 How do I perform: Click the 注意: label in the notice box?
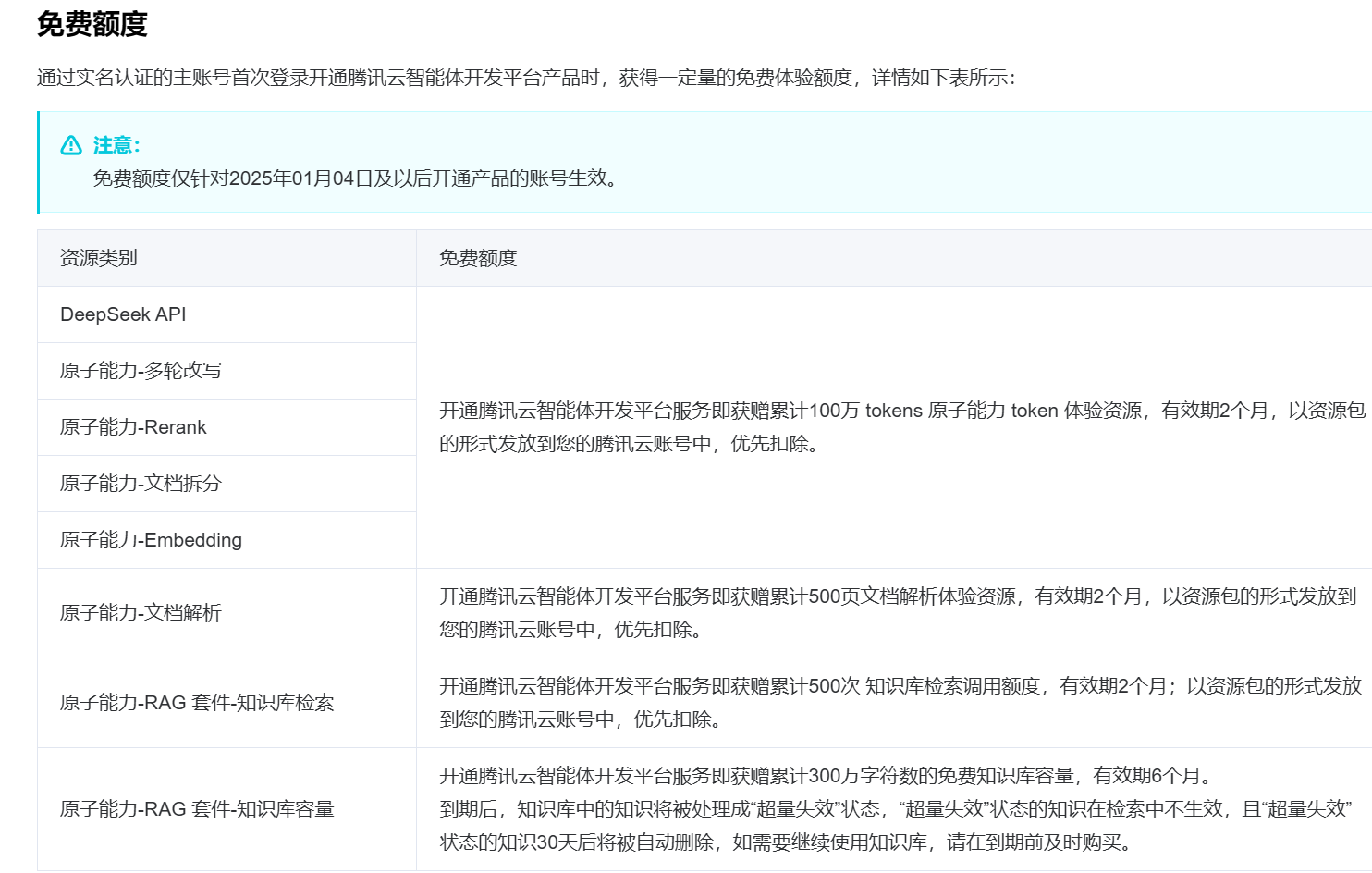116,145
